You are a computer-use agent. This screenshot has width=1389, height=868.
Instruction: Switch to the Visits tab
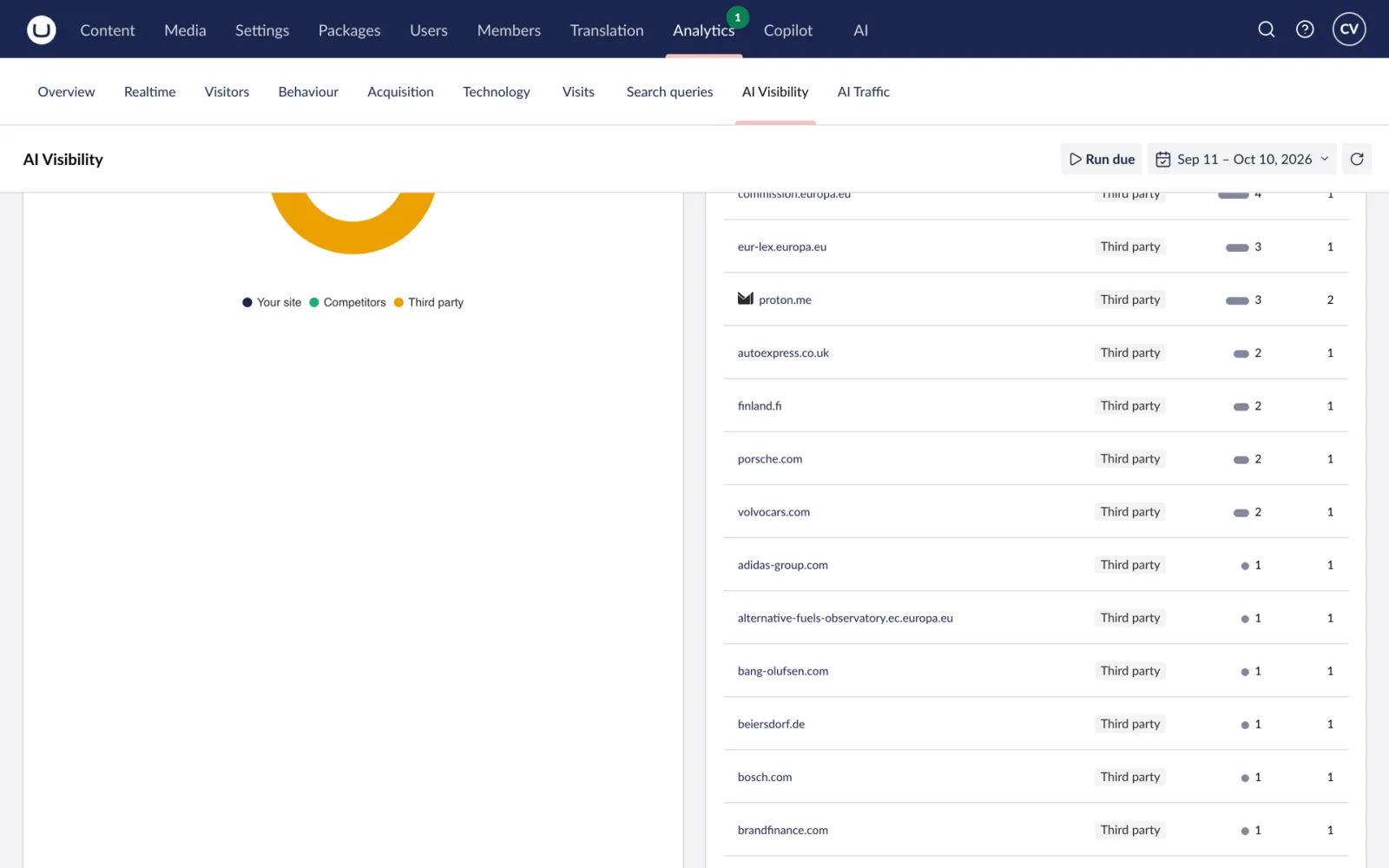pos(578,92)
